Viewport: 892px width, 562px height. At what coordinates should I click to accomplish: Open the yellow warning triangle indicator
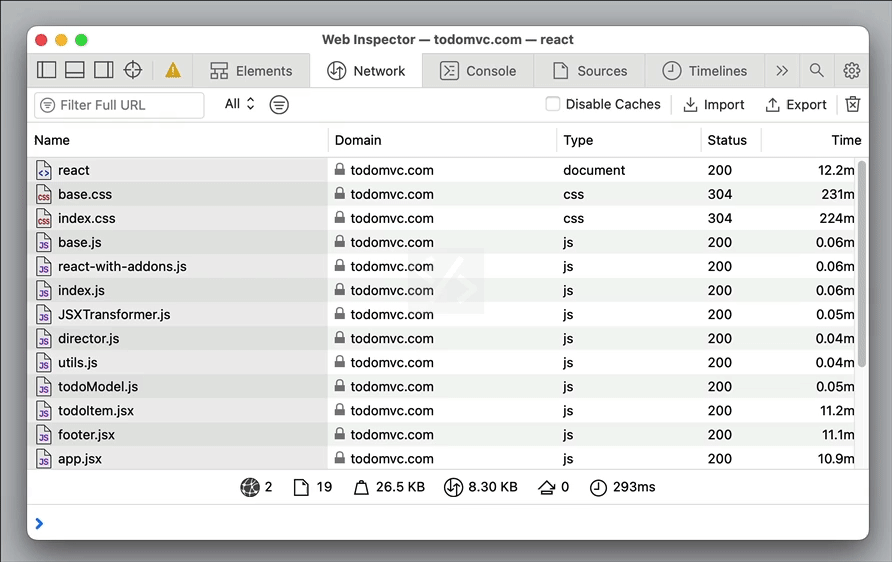coord(173,71)
